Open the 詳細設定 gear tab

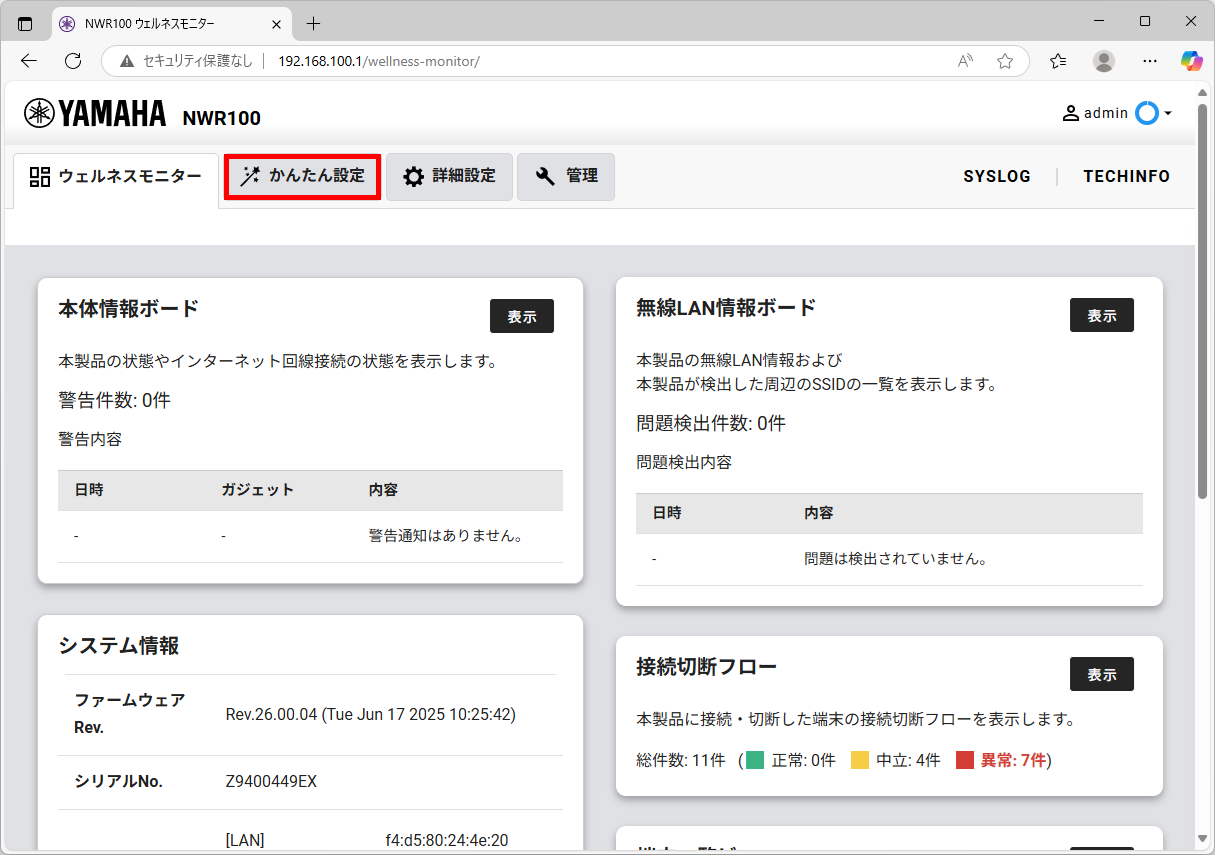pos(449,176)
